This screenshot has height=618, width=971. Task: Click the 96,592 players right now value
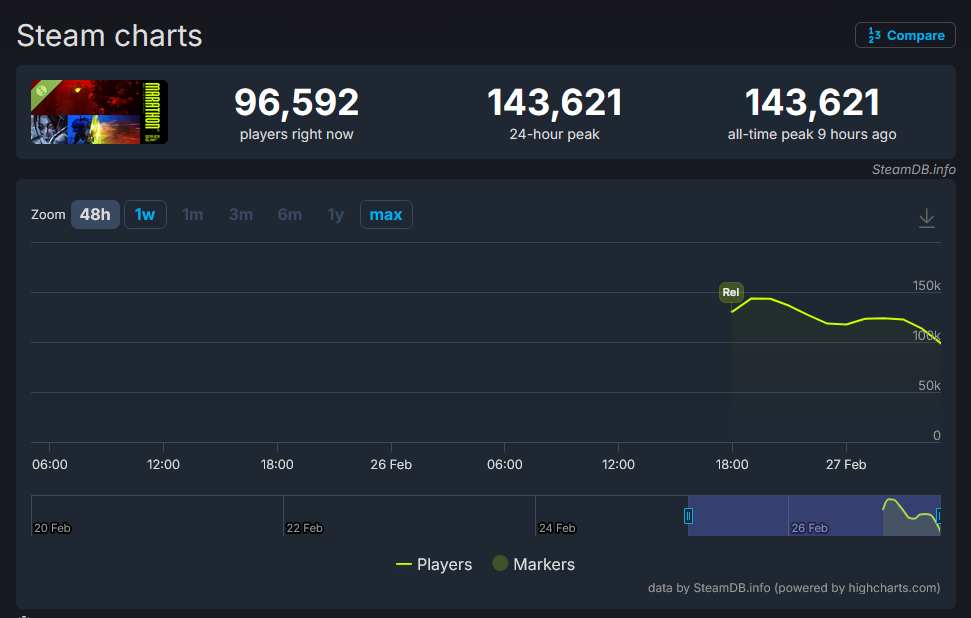pos(297,102)
